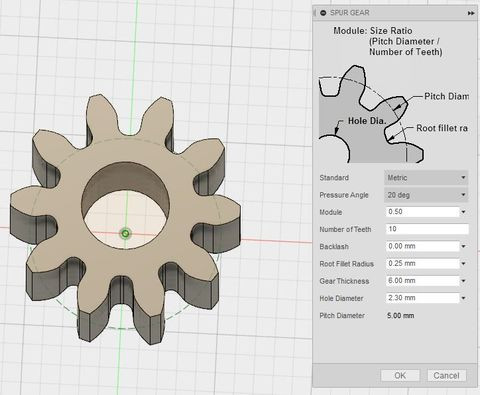The height and width of the screenshot is (395, 480).
Task: Expand the Root Fillet Radius dropdown arrow
Action: coord(463,264)
